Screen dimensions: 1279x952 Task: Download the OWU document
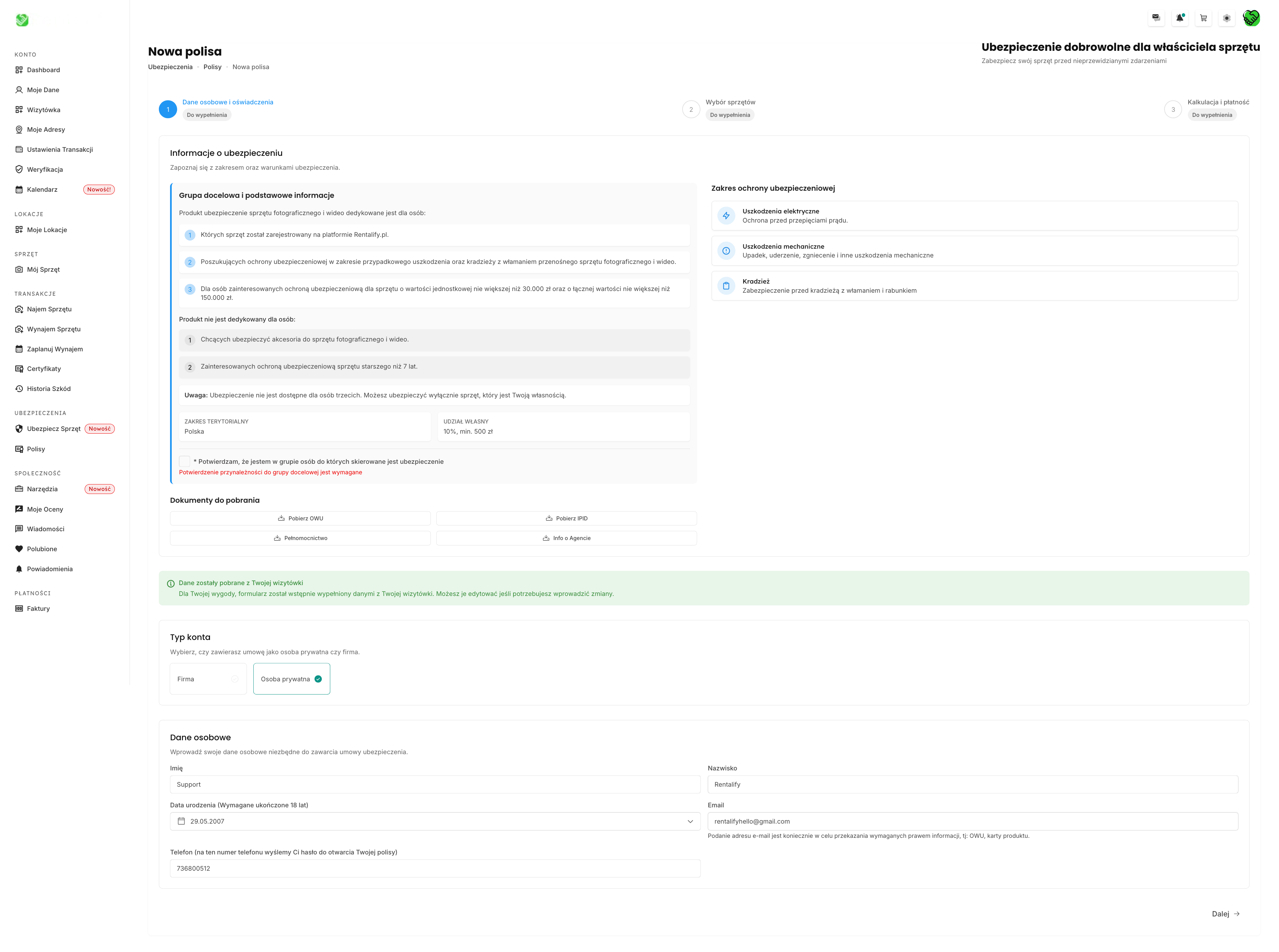pyautogui.click(x=300, y=518)
